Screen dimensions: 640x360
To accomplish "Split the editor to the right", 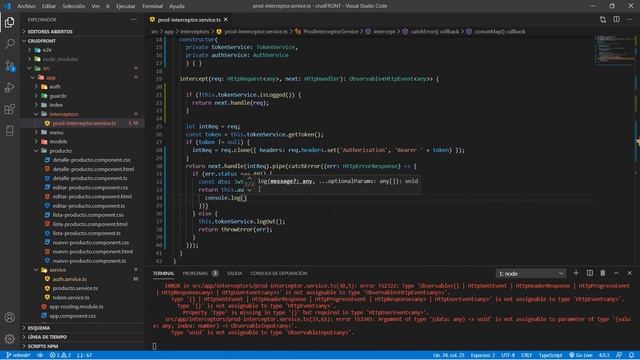I will [x=616, y=20].
